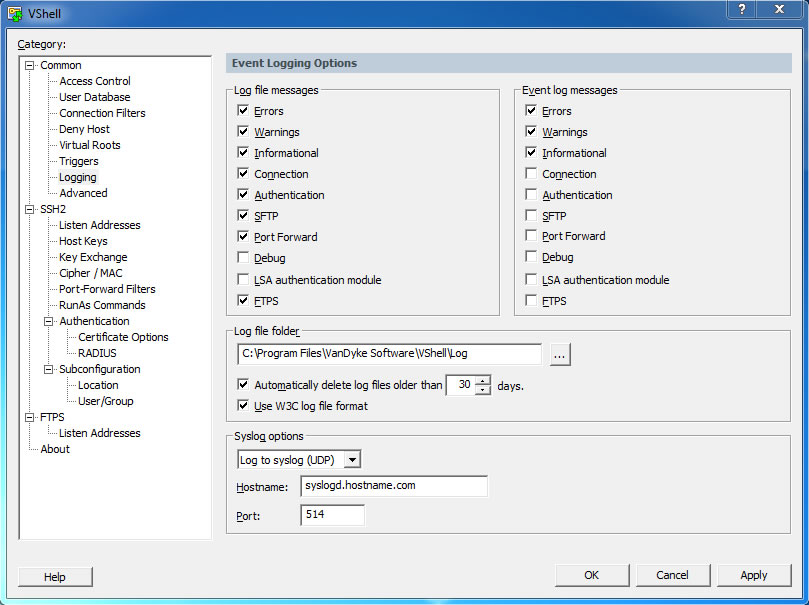This screenshot has height=605, width=809.
Task: Open the Log to syslog (UDP) dropdown
Action: (x=352, y=460)
